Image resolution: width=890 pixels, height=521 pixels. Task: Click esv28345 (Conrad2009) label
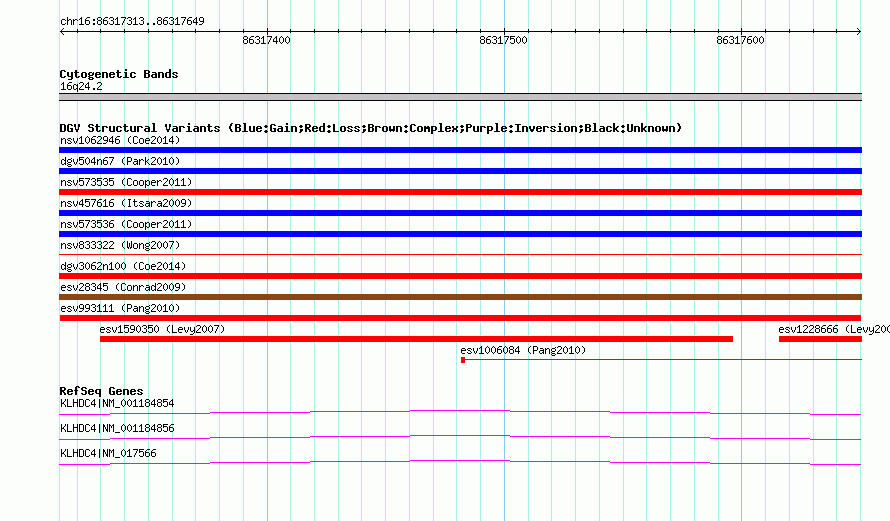(x=123, y=287)
